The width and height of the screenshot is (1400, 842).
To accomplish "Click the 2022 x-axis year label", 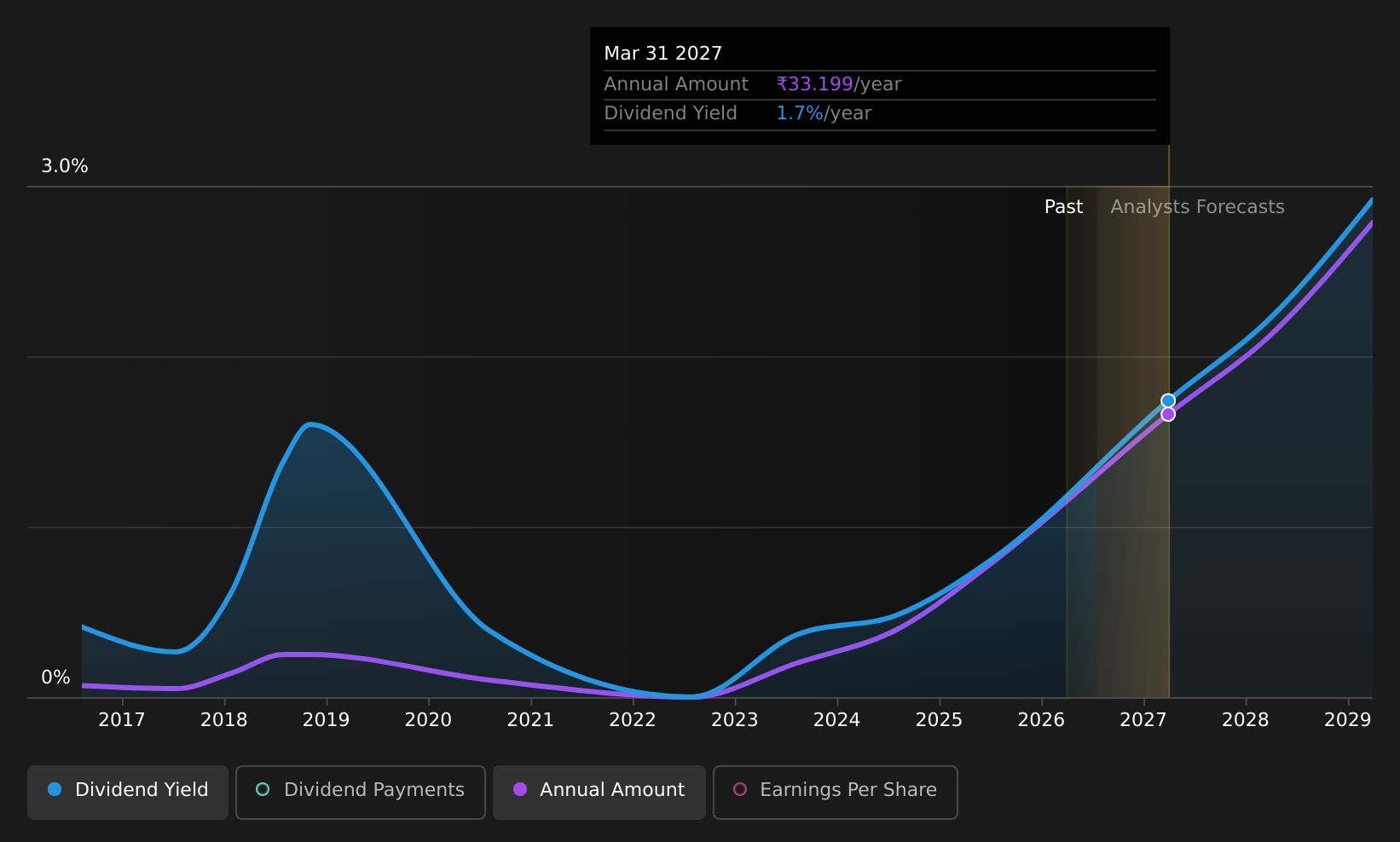I will pyautogui.click(x=633, y=720).
